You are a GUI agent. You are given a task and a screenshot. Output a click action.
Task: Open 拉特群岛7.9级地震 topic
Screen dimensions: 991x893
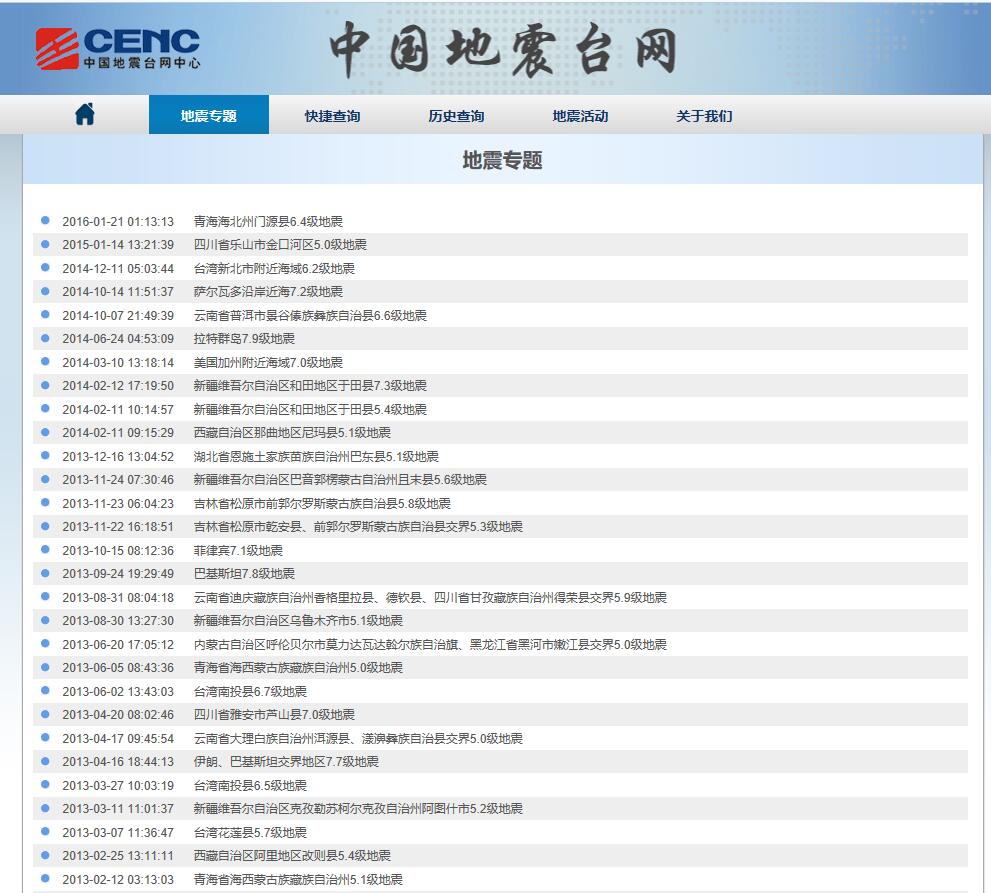point(244,339)
